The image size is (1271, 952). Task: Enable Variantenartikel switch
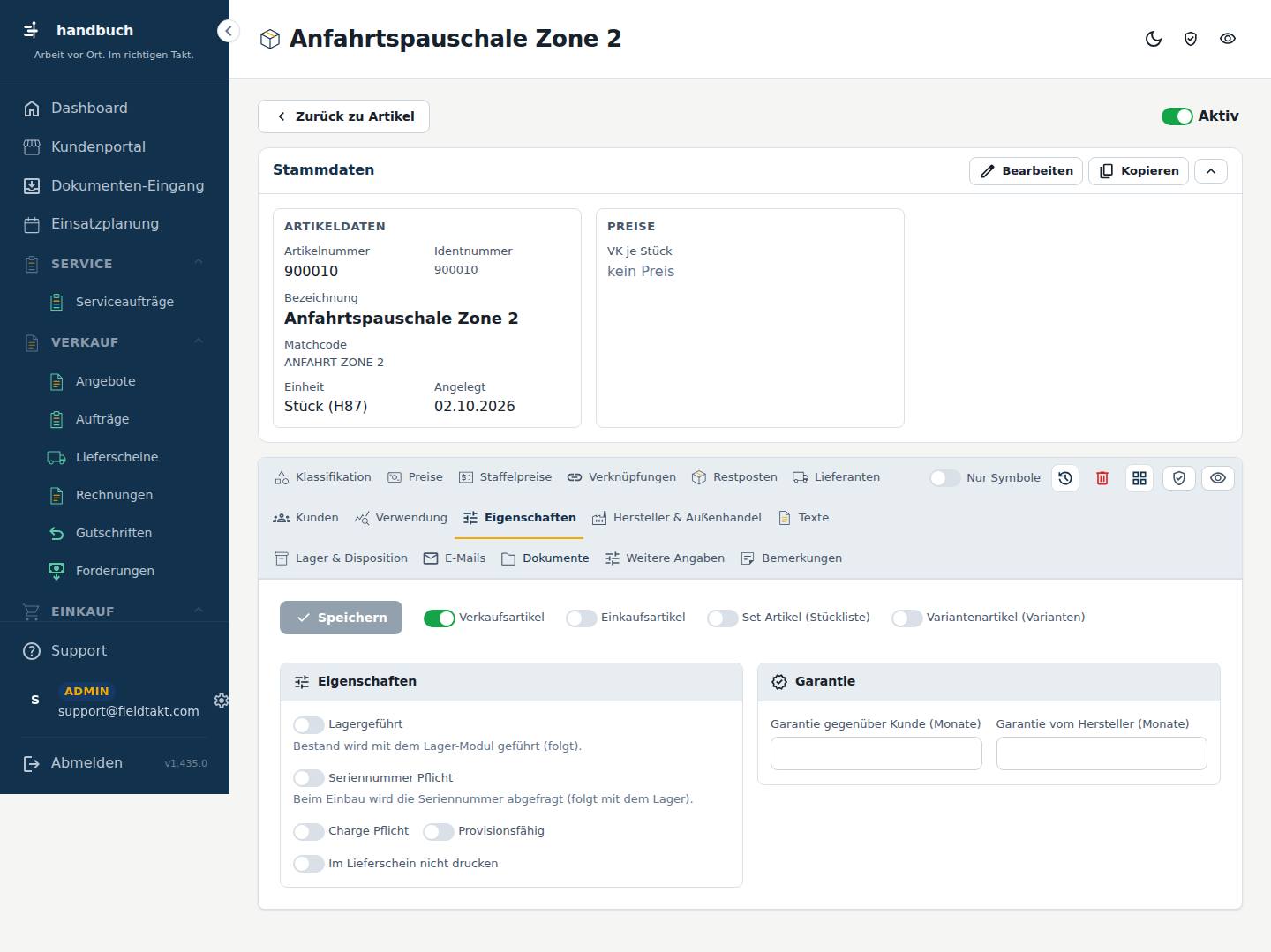click(906, 618)
